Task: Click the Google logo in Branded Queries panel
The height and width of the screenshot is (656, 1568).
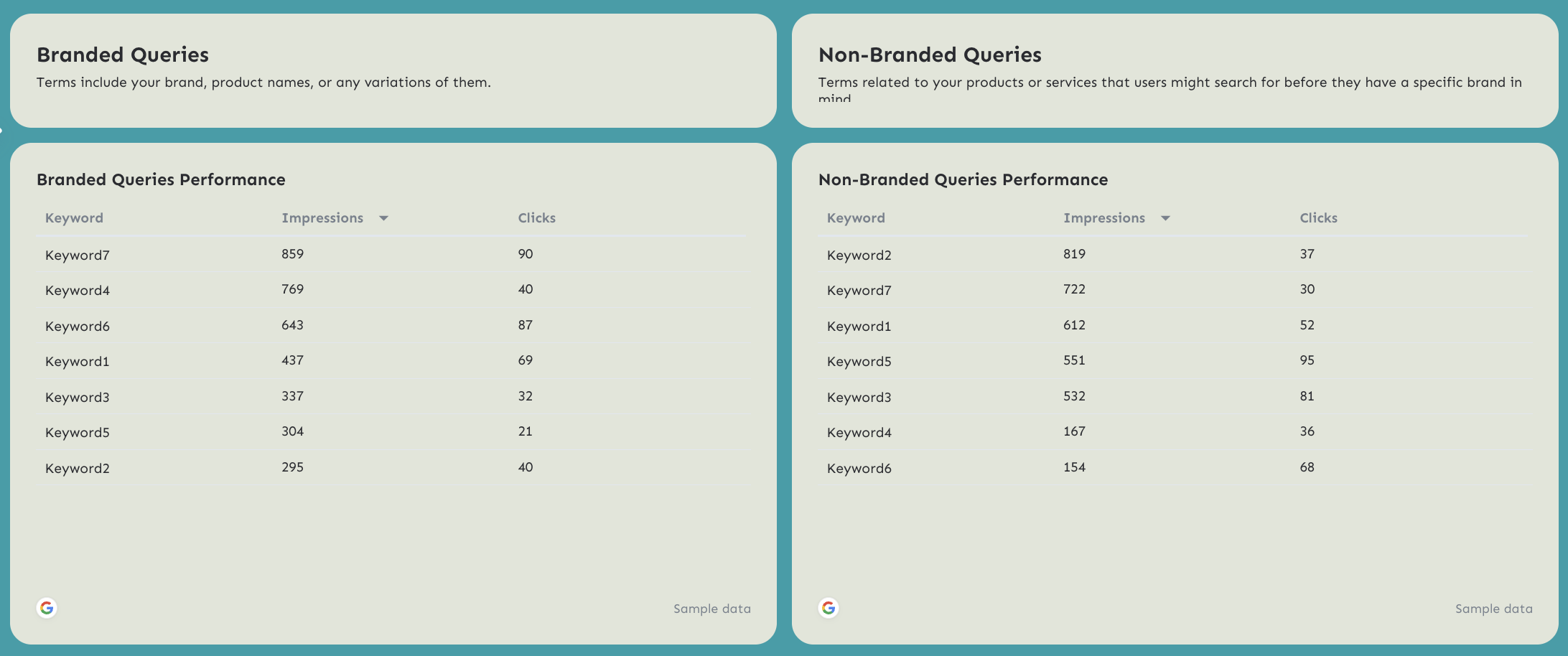Action: tap(47, 608)
